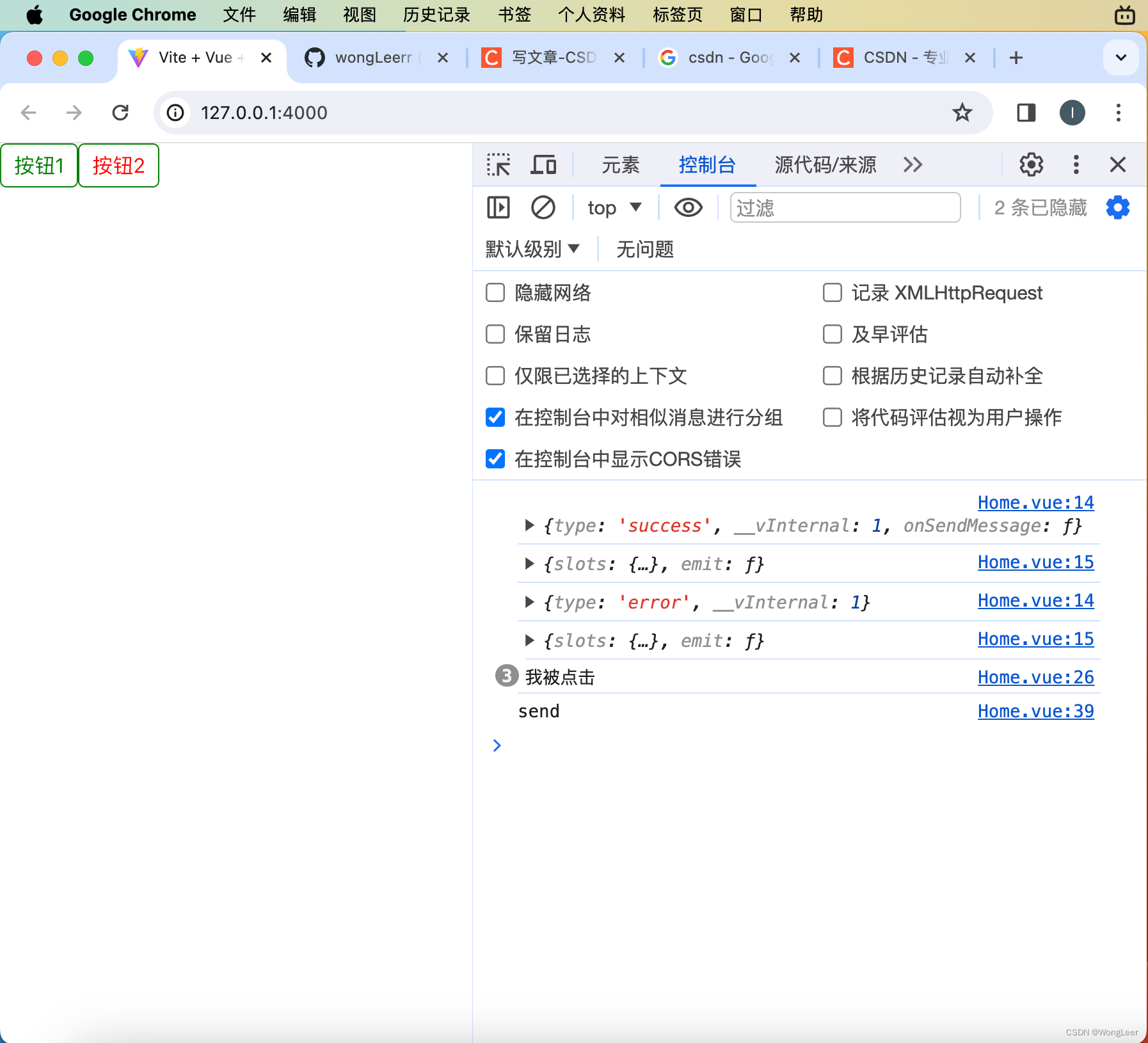The height and width of the screenshot is (1043, 1148).
Task: Clear the console messages
Action: click(x=543, y=207)
